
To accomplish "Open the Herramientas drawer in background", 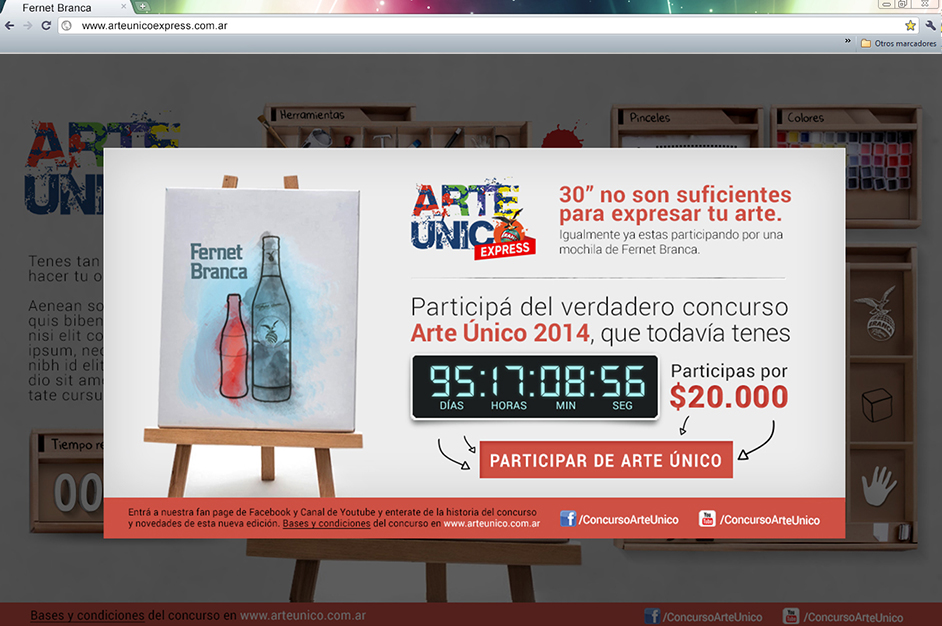I will click(x=341, y=114).
